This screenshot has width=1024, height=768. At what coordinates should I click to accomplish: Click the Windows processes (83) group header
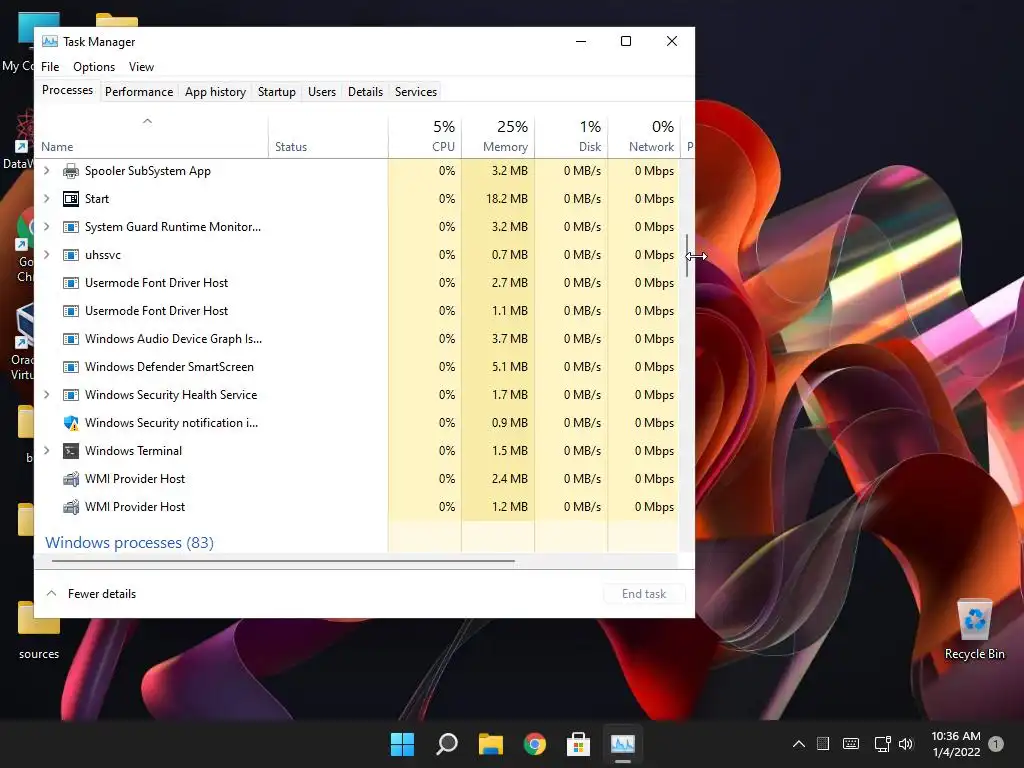pos(129,543)
